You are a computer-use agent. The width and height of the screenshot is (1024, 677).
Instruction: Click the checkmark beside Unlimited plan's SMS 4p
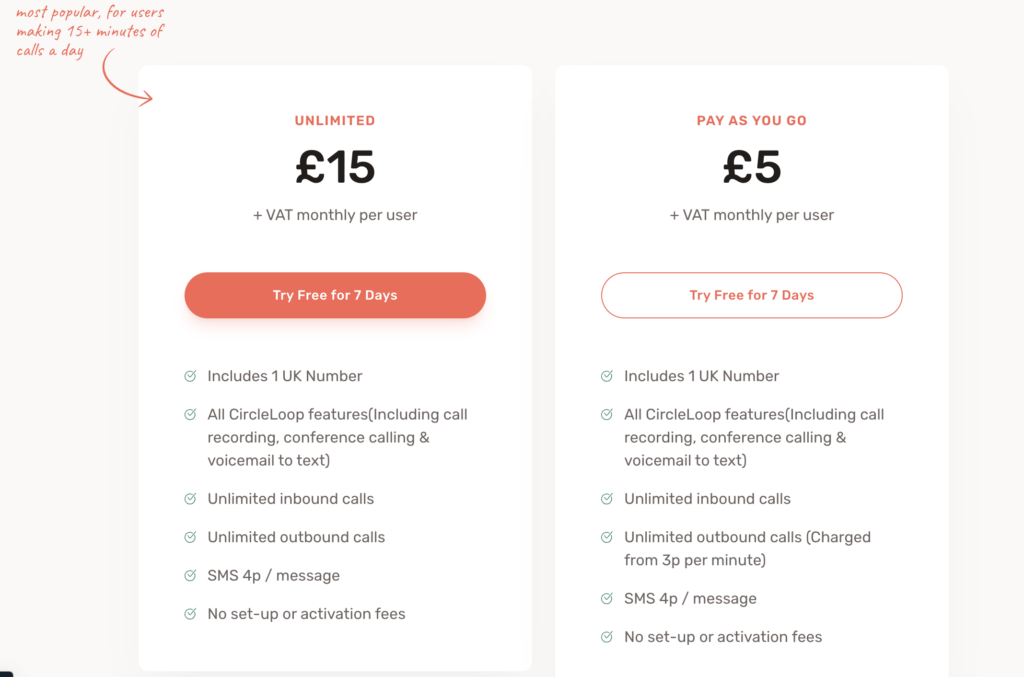tap(190, 575)
